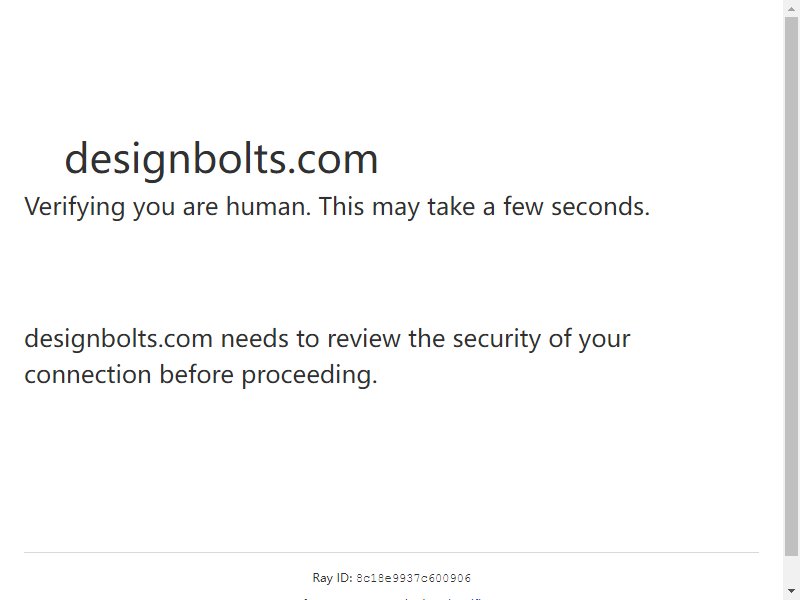The width and height of the screenshot is (800, 600).
Task: Click the word "Verifying"
Action: [74, 208]
